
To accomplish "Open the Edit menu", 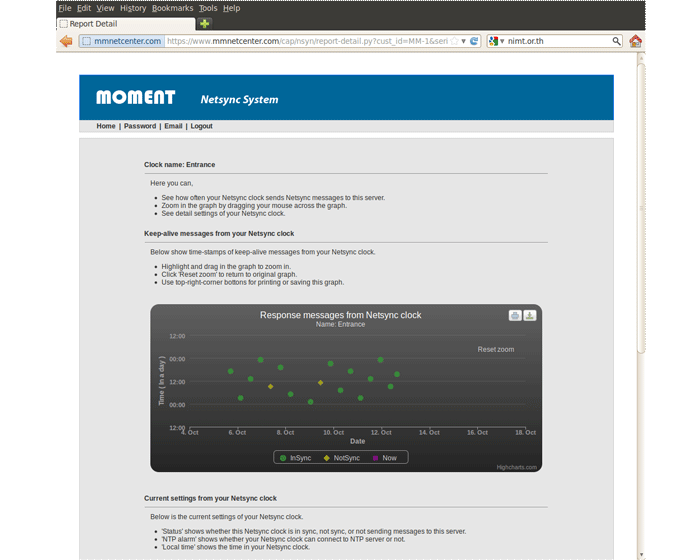I will point(84,8).
